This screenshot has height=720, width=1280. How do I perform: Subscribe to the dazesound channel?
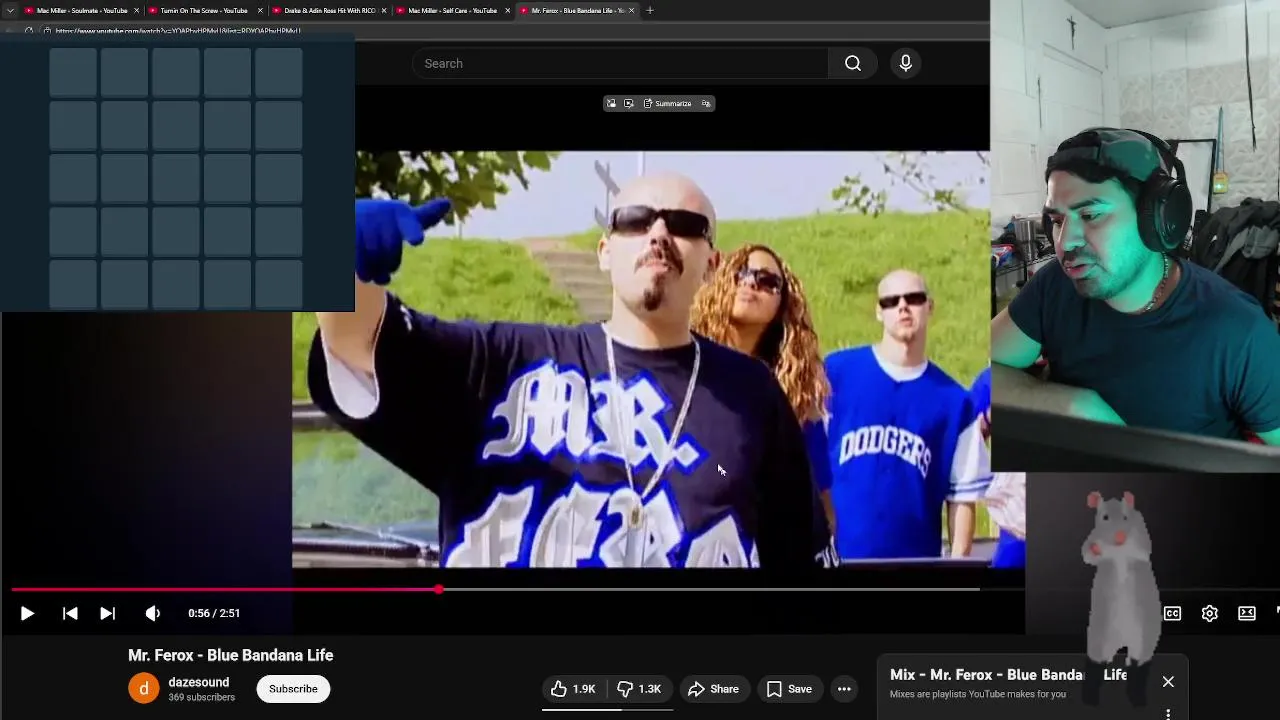[x=293, y=689]
